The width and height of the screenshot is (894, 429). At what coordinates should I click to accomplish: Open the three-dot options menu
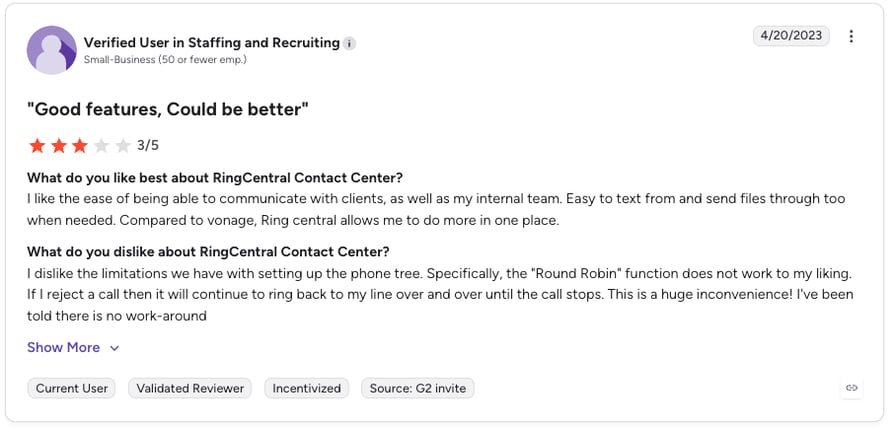[851, 36]
